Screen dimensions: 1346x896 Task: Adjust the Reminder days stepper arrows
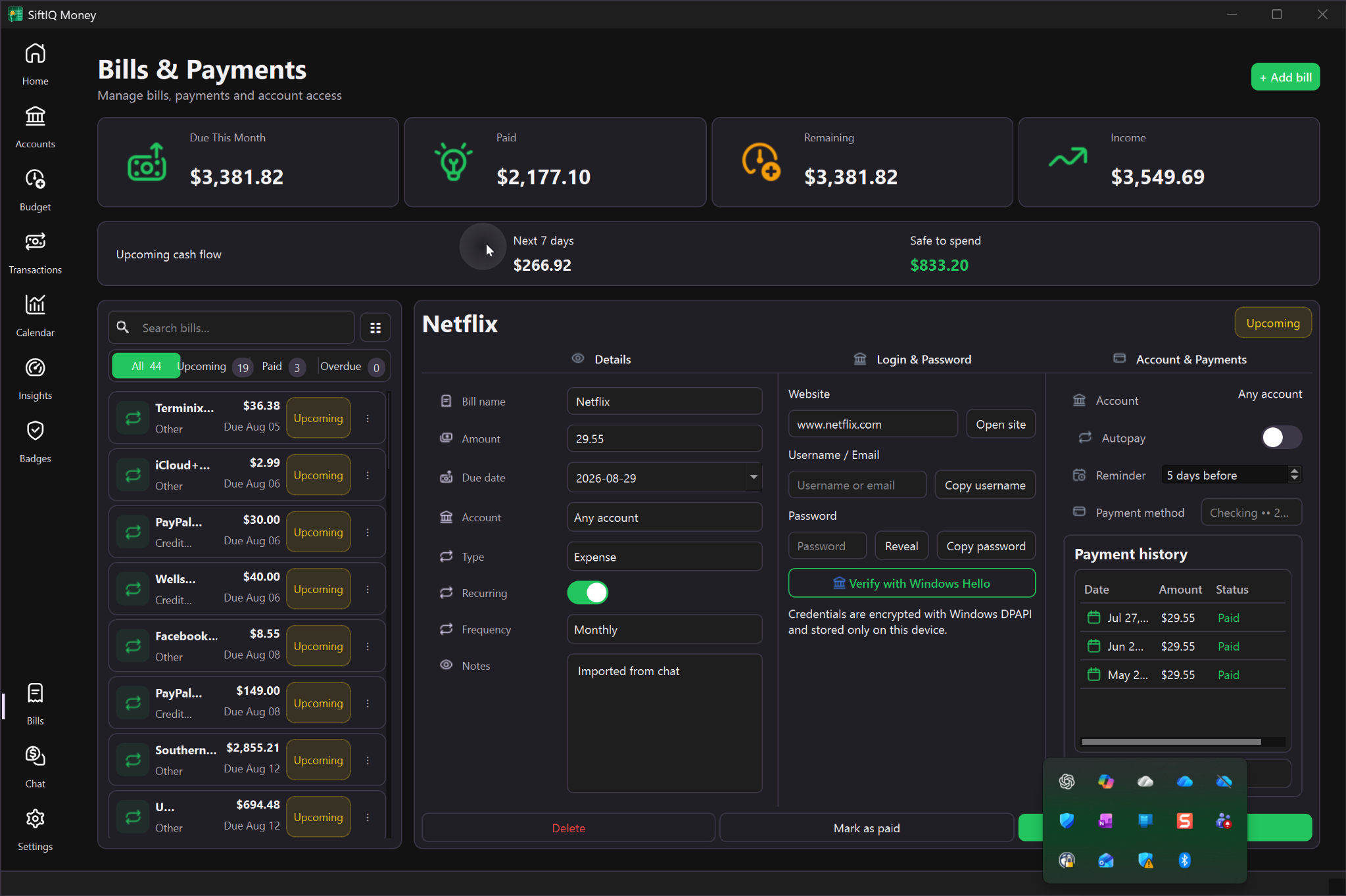click(1294, 475)
